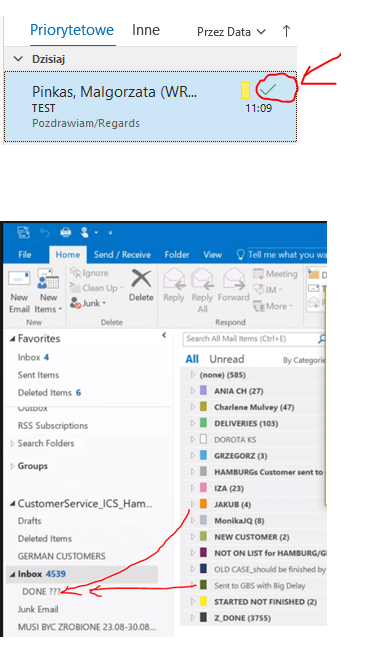Viewport: 391px width, 660px height.
Task: Open By Categories arrangement dropdown
Action: pos(305,360)
